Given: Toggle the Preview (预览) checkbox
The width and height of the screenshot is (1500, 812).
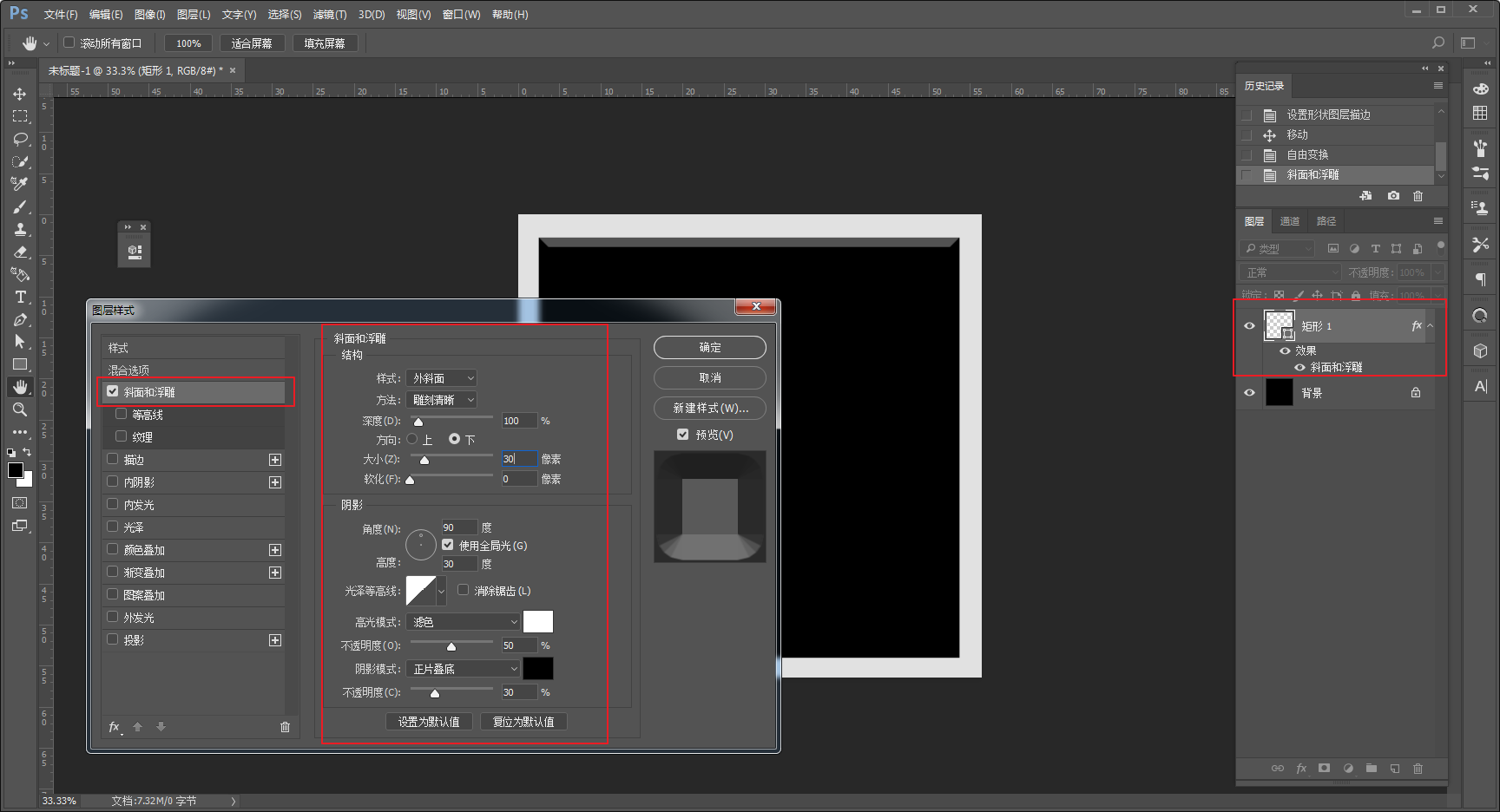Looking at the screenshot, I should point(683,435).
